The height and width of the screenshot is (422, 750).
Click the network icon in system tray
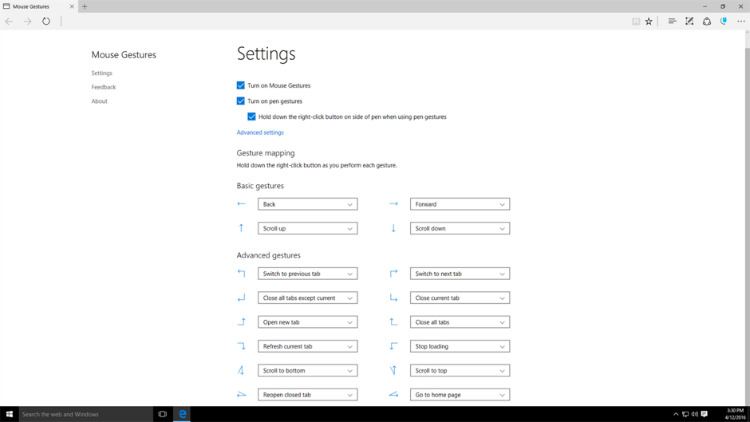(x=685, y=414)
